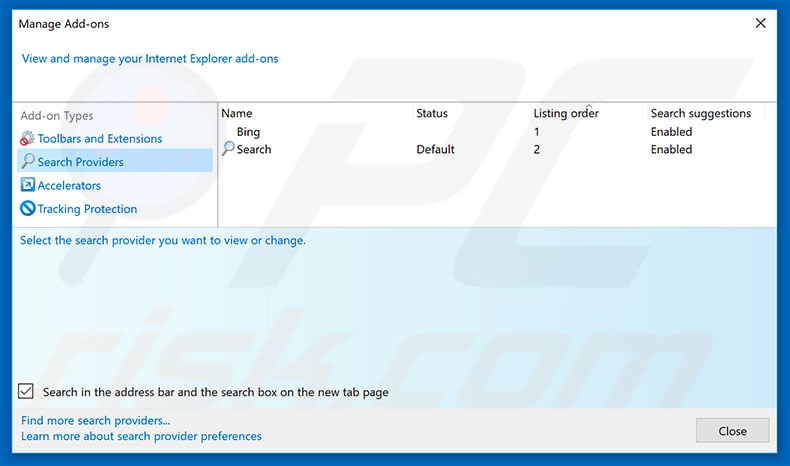Click listing order value 2 for Search
The width and height of the screenshot is (790, 466).
click(537, 149)
